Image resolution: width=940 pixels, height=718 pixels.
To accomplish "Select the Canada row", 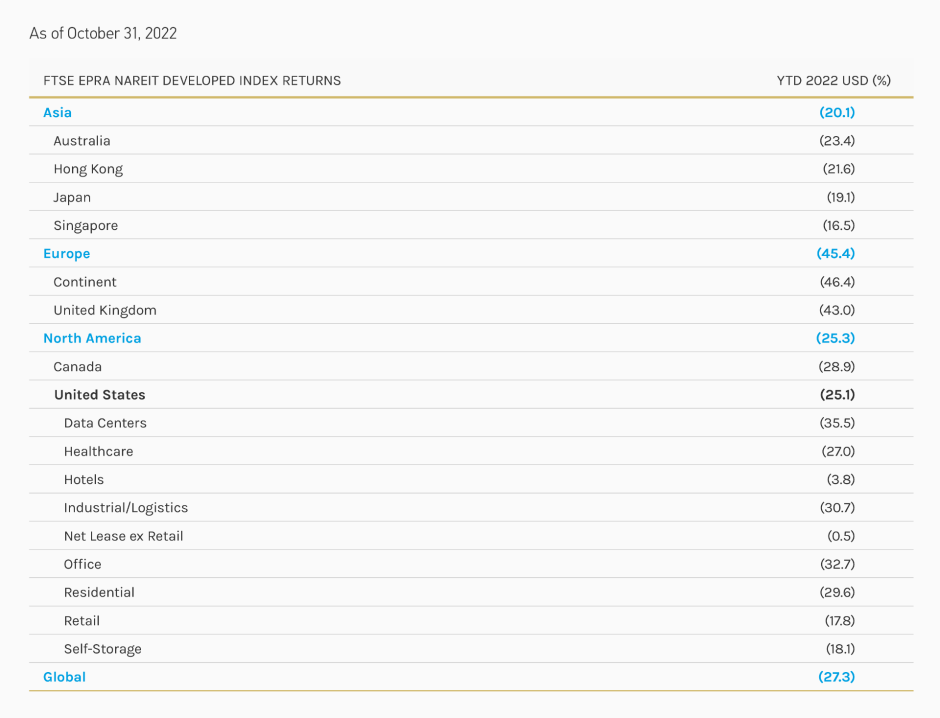I will [x=77, y=366].
